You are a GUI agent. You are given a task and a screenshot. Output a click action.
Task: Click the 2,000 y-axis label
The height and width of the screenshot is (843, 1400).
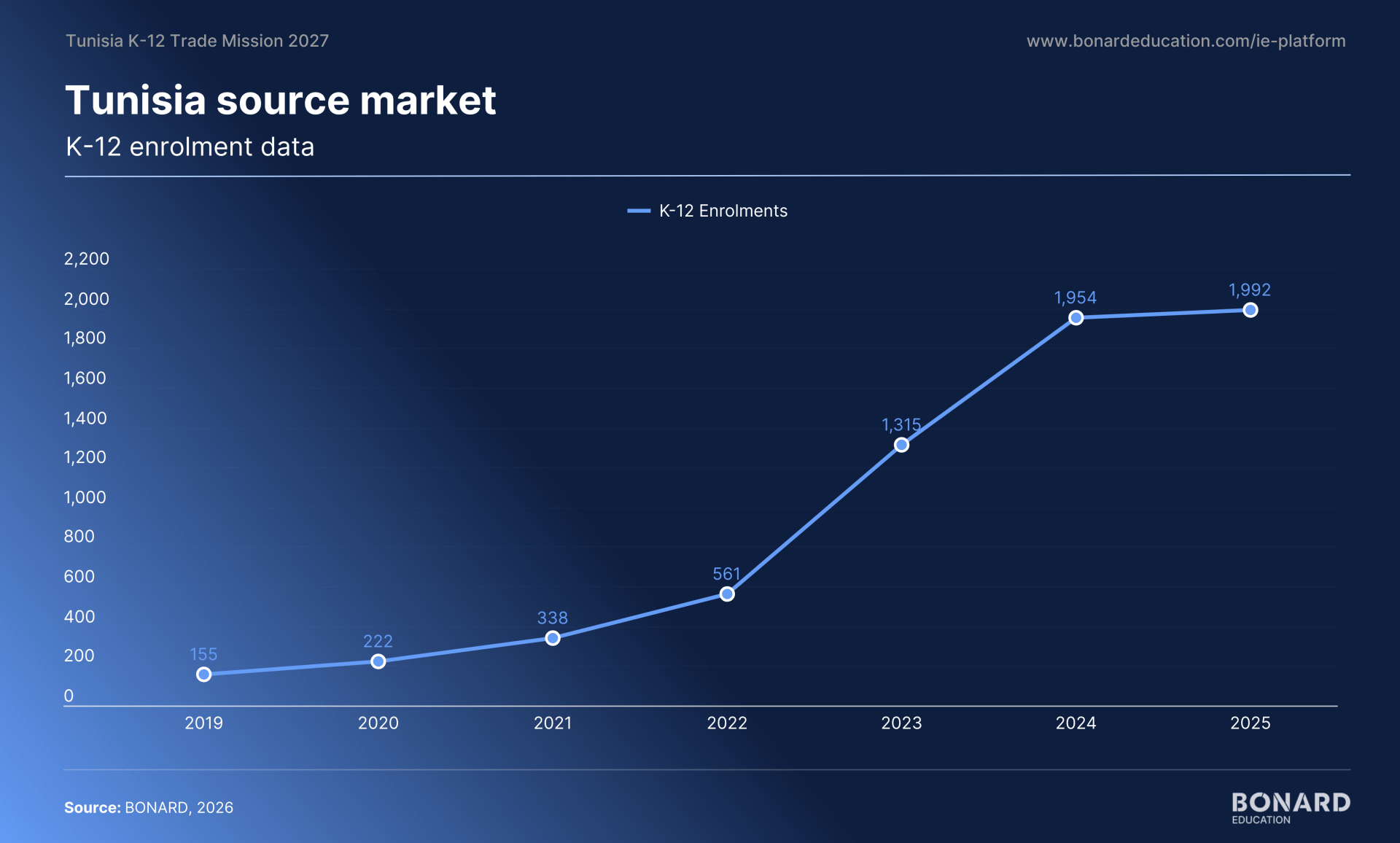point(87,298)
